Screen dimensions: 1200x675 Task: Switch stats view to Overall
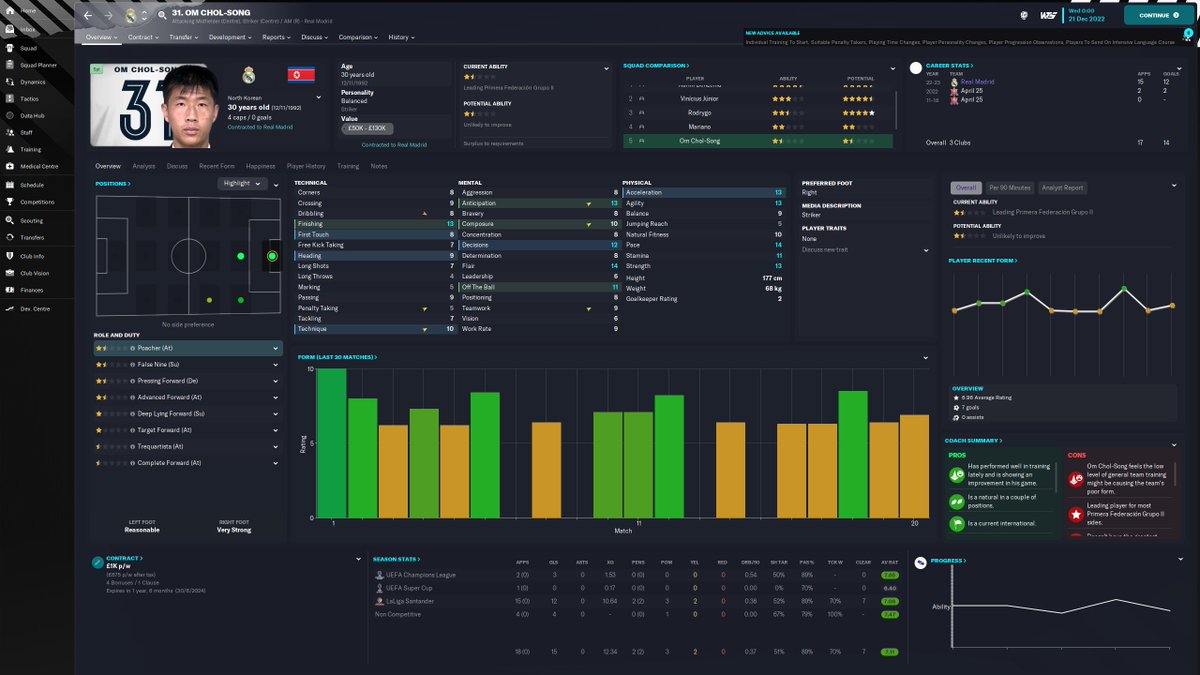pos(965,187)
